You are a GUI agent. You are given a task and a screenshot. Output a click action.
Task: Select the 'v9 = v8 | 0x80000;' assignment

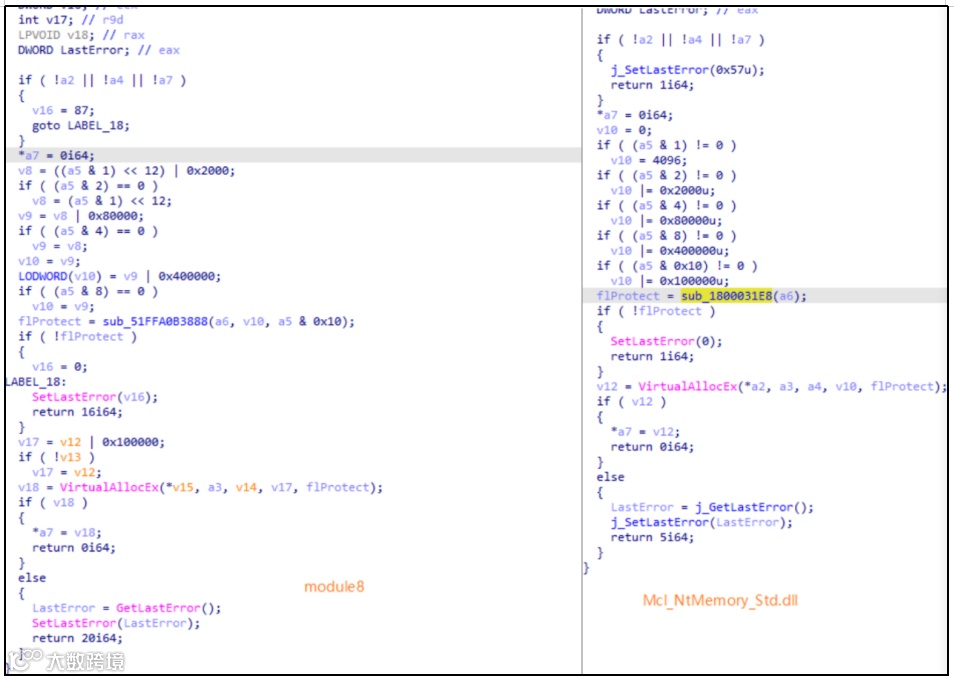click(81, 216)
